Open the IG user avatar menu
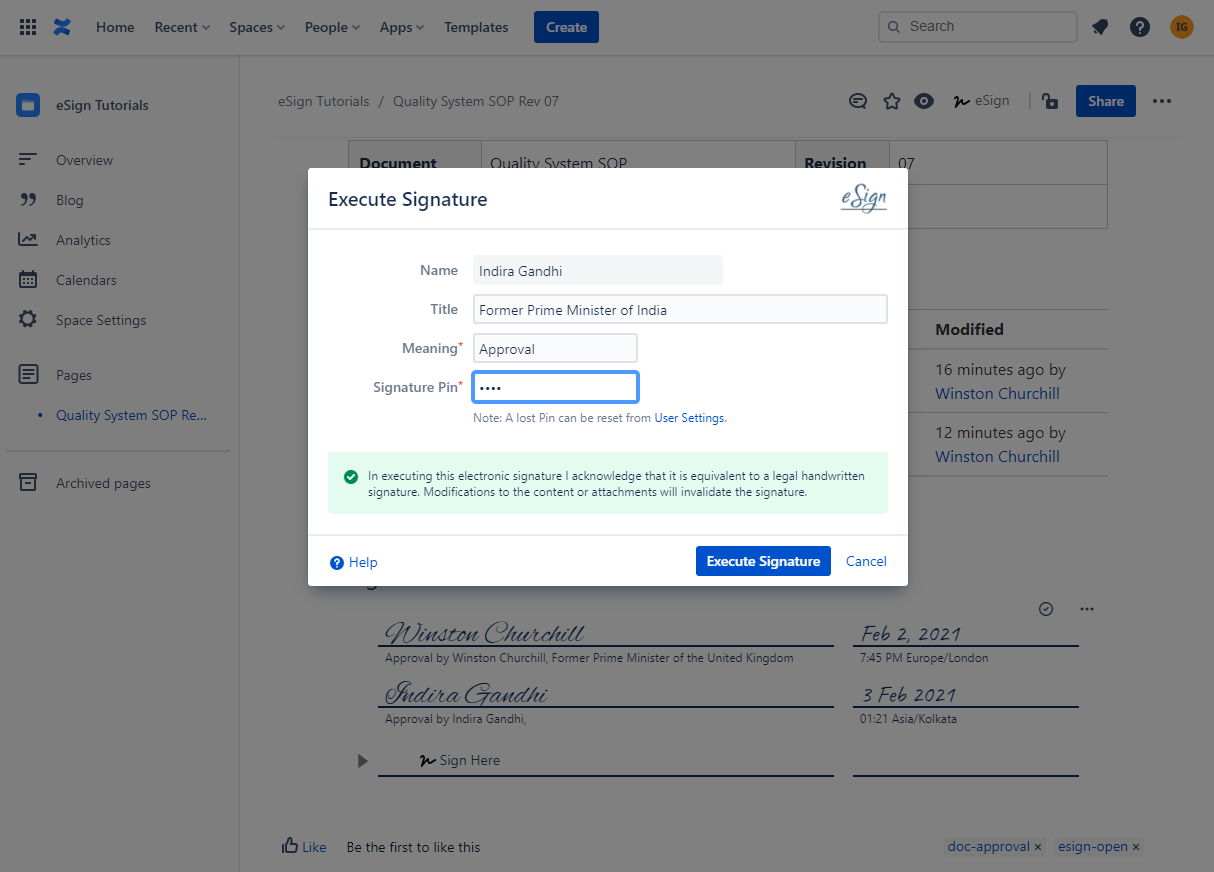This screenshot has height=872, width=1214. (x=1182, y=27)
